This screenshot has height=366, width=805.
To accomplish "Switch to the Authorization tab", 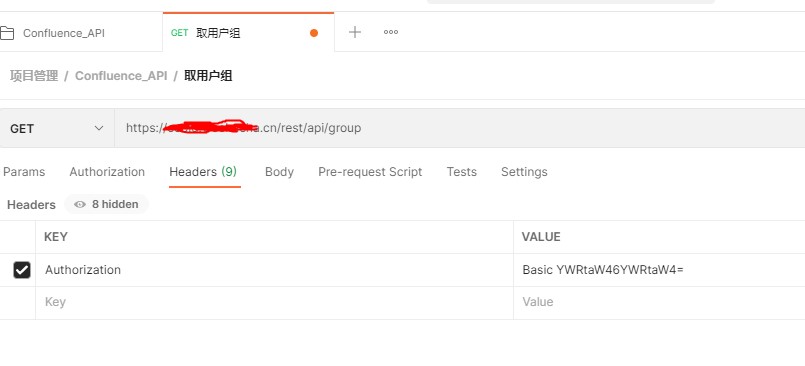I will [107, 172].
